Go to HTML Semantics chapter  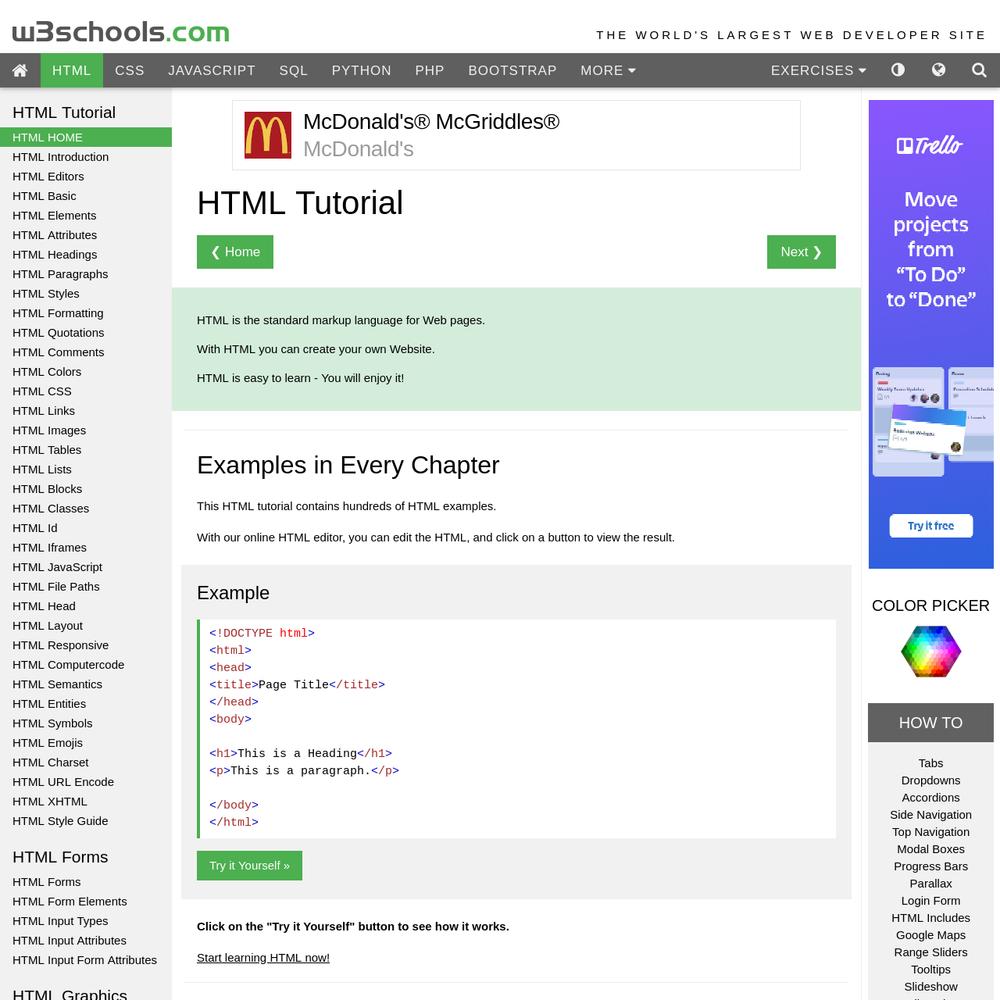(85, 684)
